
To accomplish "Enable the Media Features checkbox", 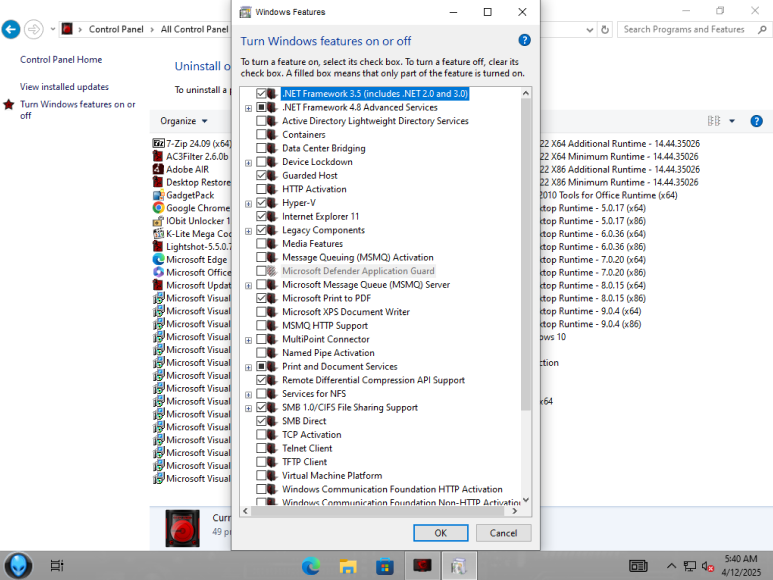I will click(x=261, y=243).
